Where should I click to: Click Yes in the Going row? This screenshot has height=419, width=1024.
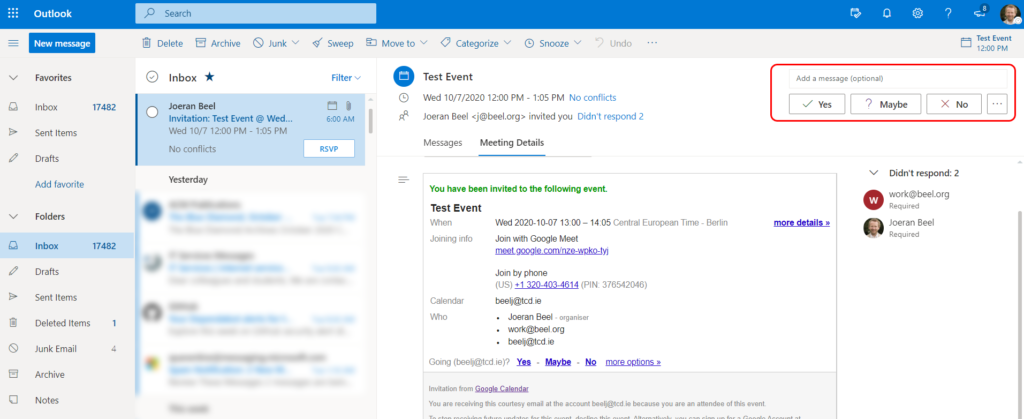(x=523, y=362)
